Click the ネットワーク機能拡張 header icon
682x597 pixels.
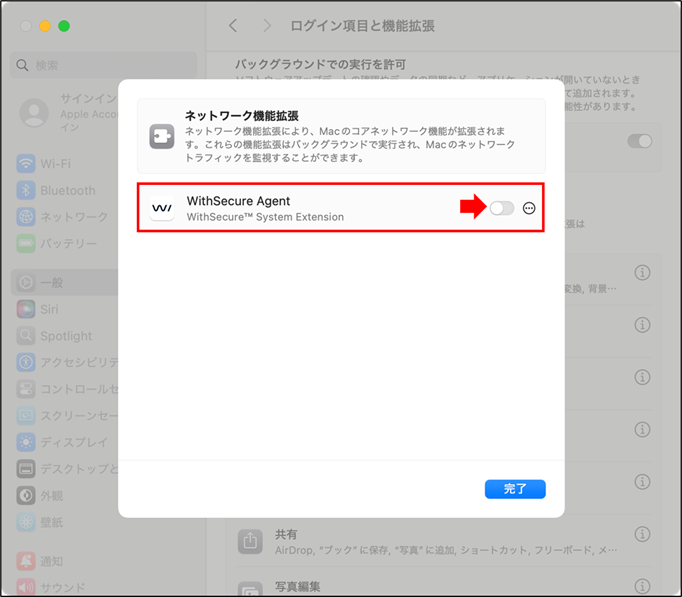coord(162,136)
